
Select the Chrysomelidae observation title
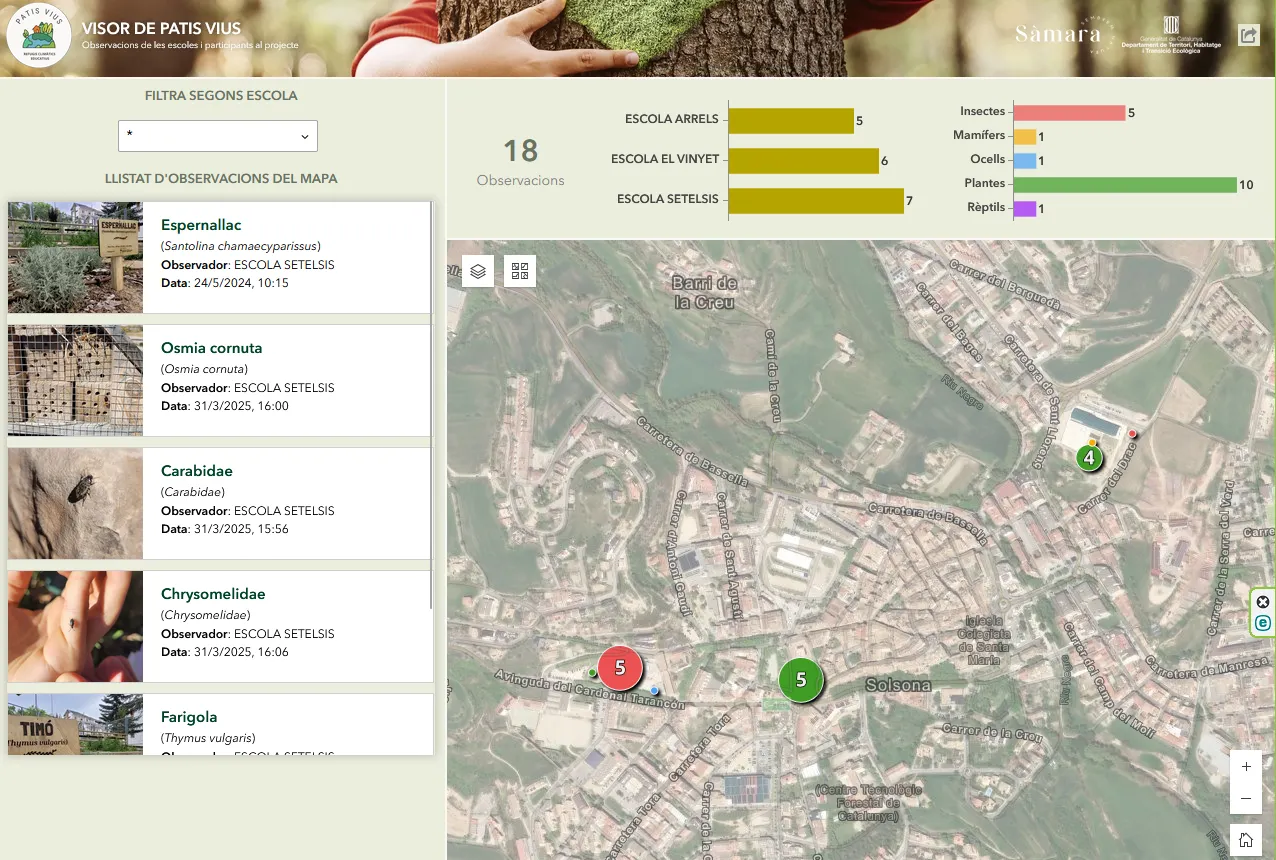click(x=213, y=594)
